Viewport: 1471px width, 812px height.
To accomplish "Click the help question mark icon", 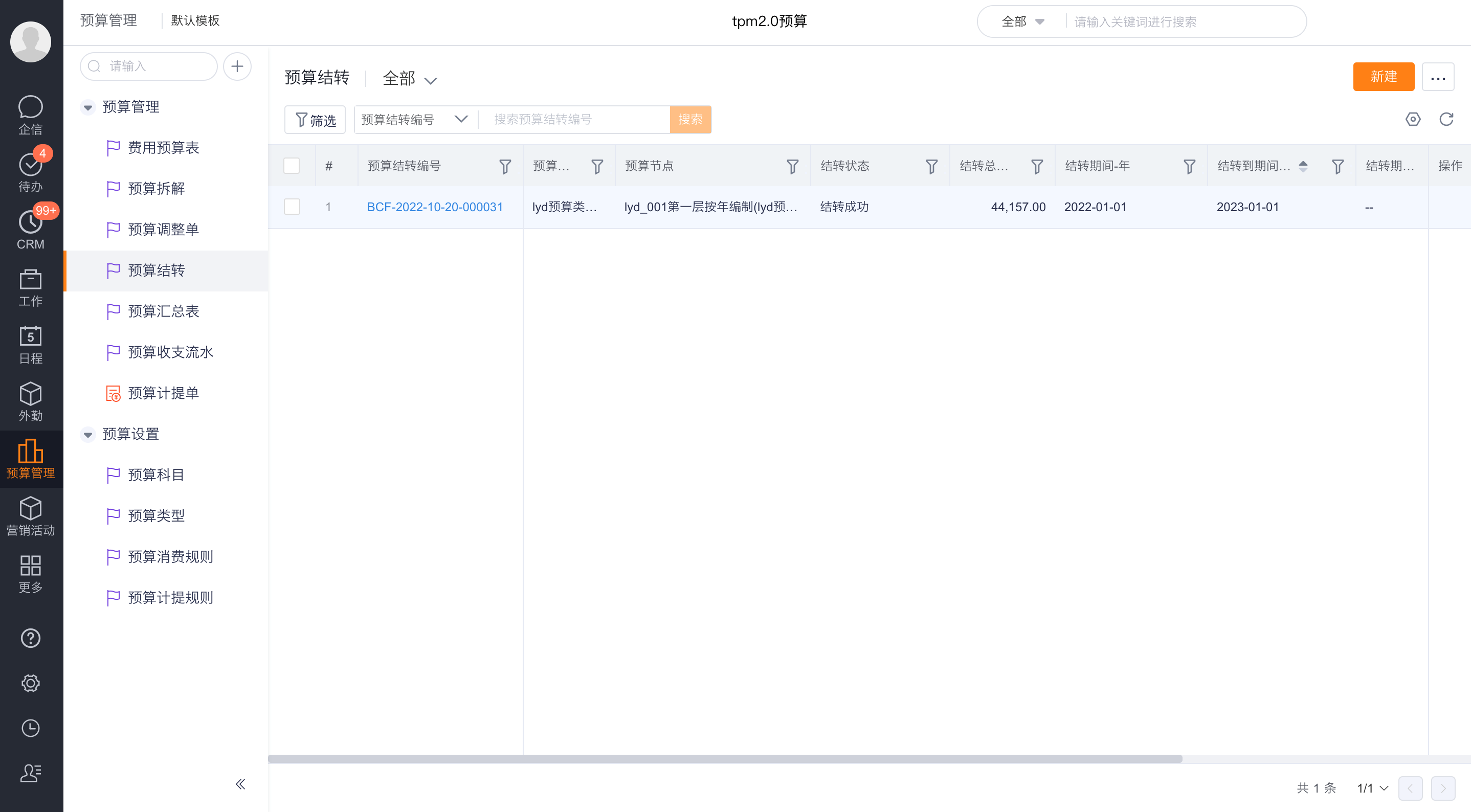I will [x=30, y=638].
